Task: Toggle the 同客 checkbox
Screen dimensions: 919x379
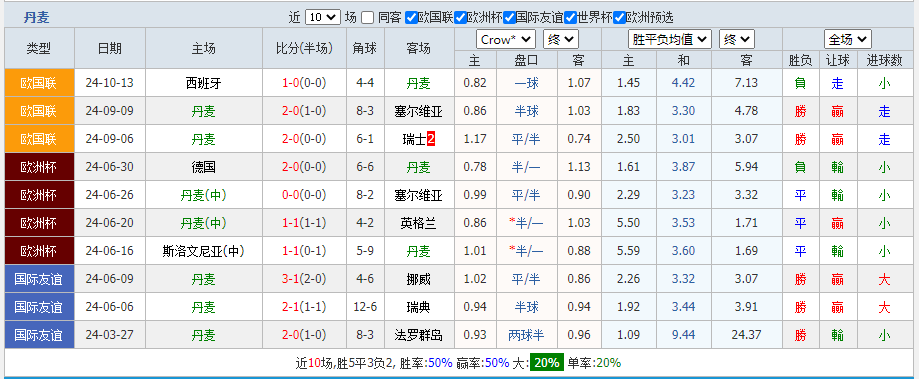Action: (367, 18)
